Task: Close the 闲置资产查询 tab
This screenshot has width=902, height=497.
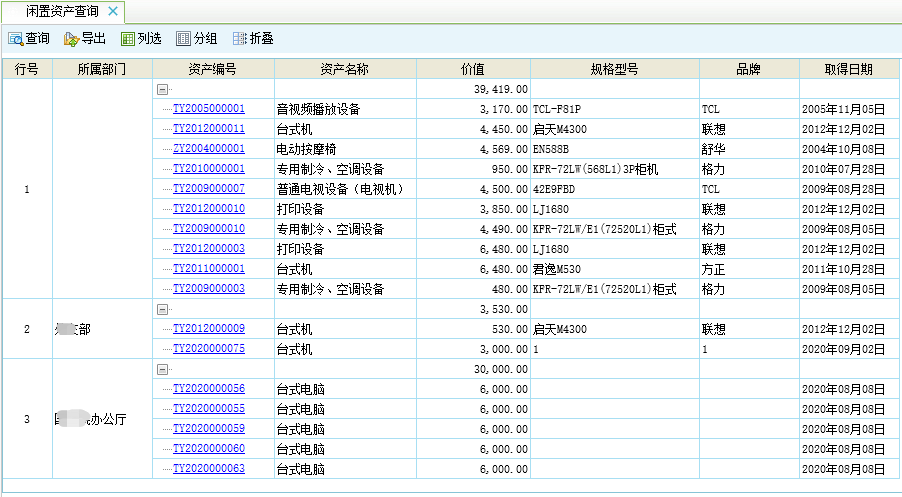Action: coord(112,12)
